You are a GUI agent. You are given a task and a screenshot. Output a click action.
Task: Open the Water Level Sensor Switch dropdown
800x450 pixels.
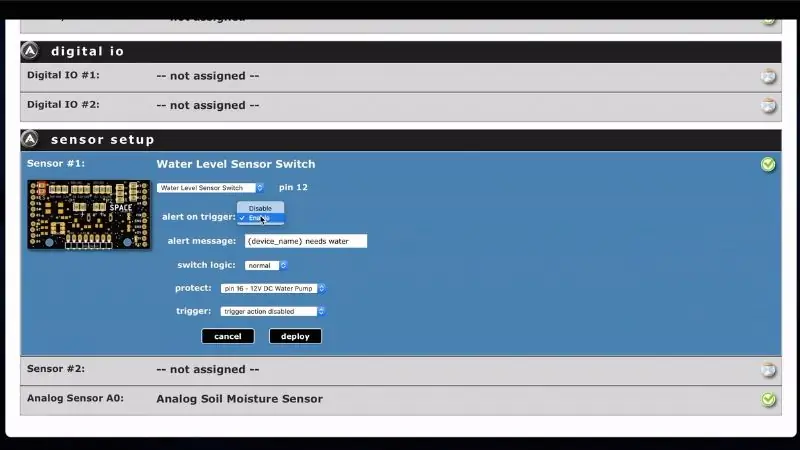210,188
